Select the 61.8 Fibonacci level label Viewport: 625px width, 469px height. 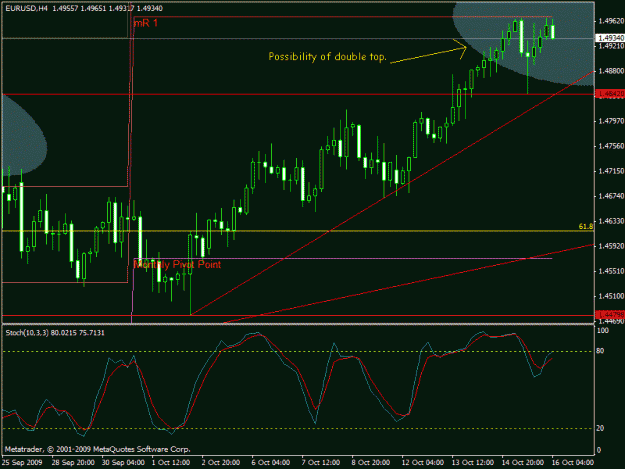(586, 226)
